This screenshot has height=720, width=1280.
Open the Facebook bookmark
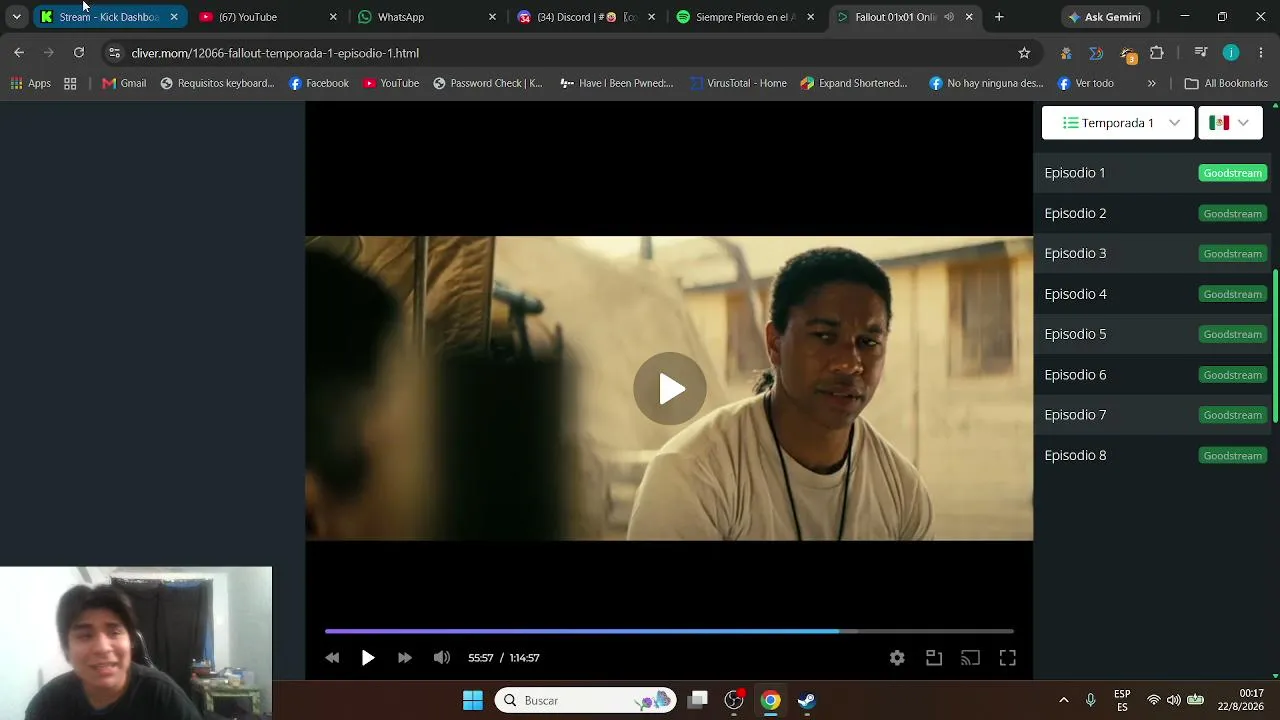pos(319,83)
